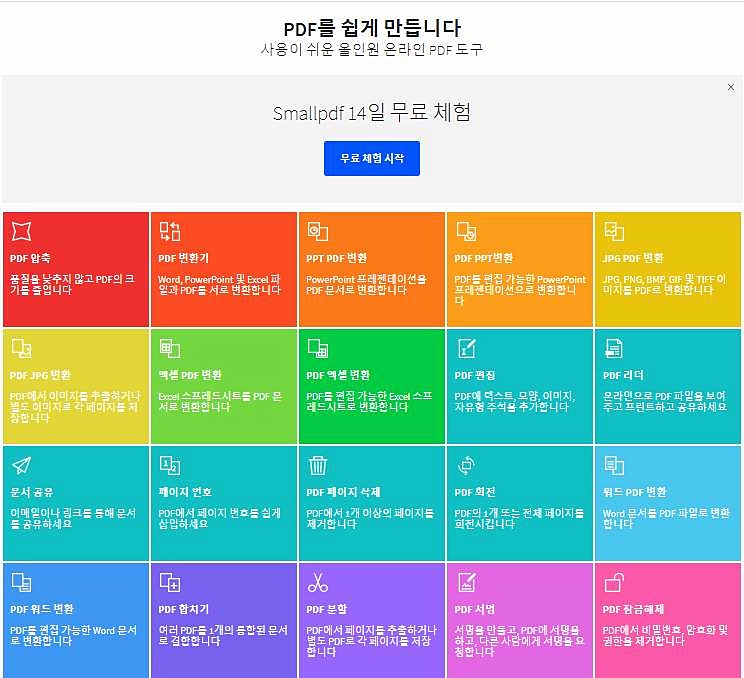The height and width of the screenshot is (678, 744).
Task: Click the 워드 PDF 변환 icon
Action: [x=614, y=465]
